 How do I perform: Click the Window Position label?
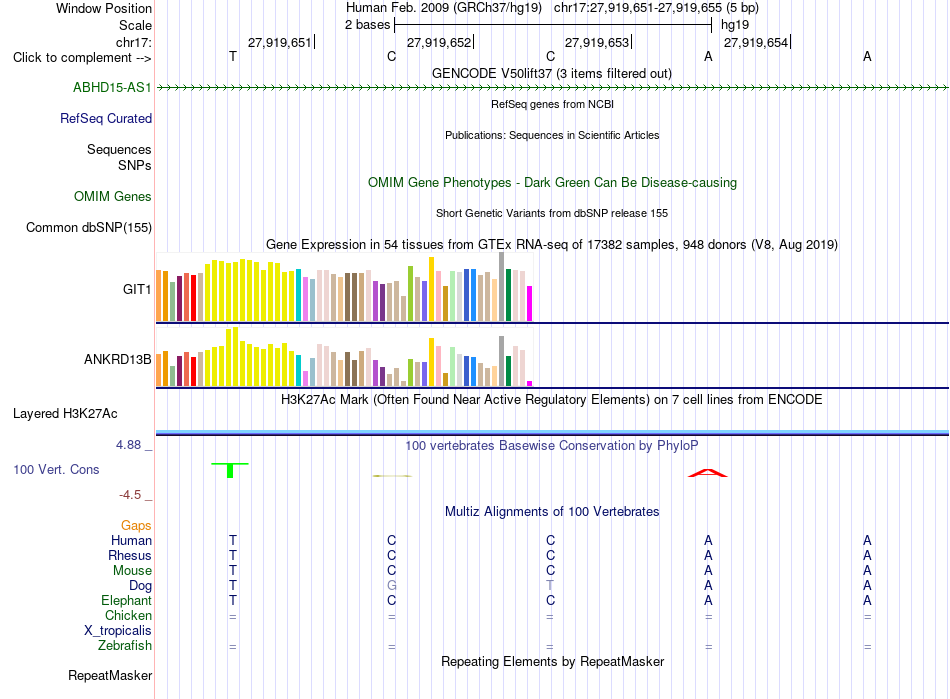(104, 8)
